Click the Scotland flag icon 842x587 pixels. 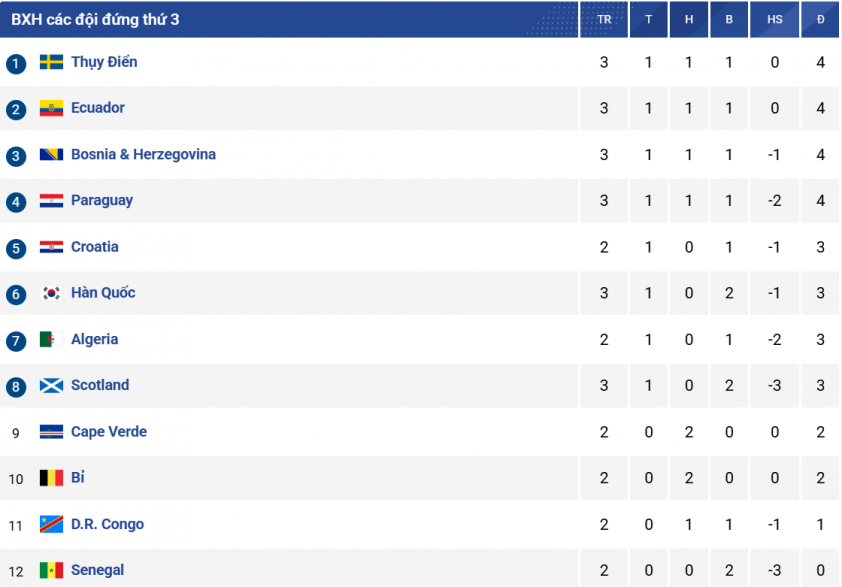(x=51, y=386)
